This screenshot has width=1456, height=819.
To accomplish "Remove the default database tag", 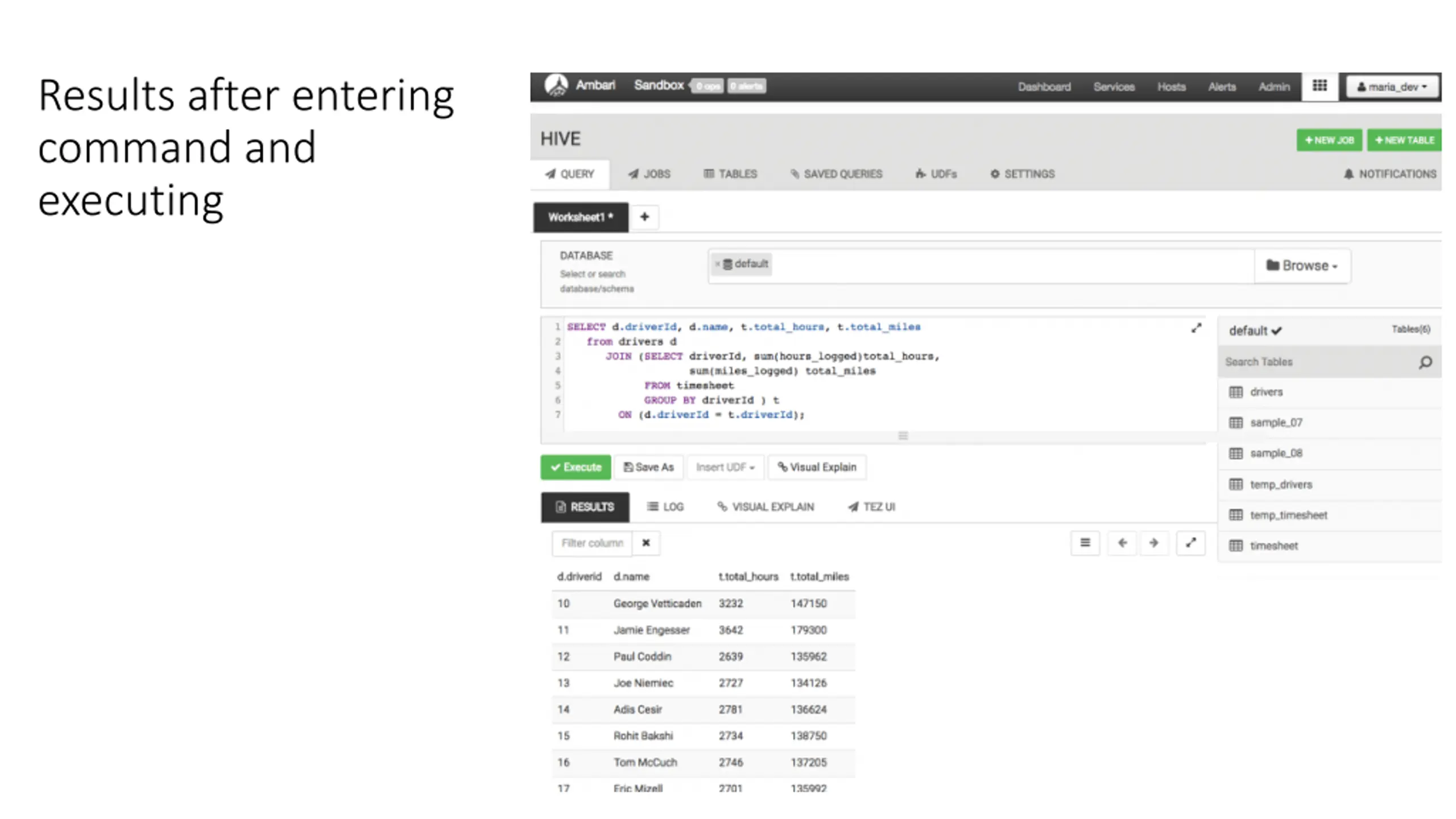I will pyautogui.click(x=718, y=264).
